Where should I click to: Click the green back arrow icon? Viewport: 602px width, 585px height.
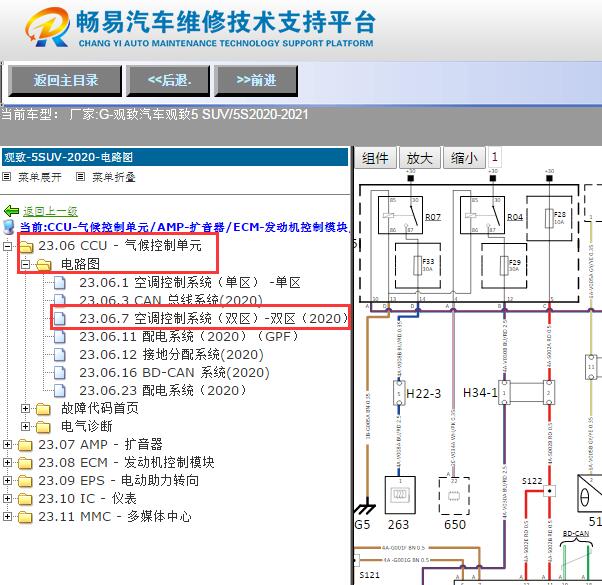pyautogui.click(x=11, y=211)
